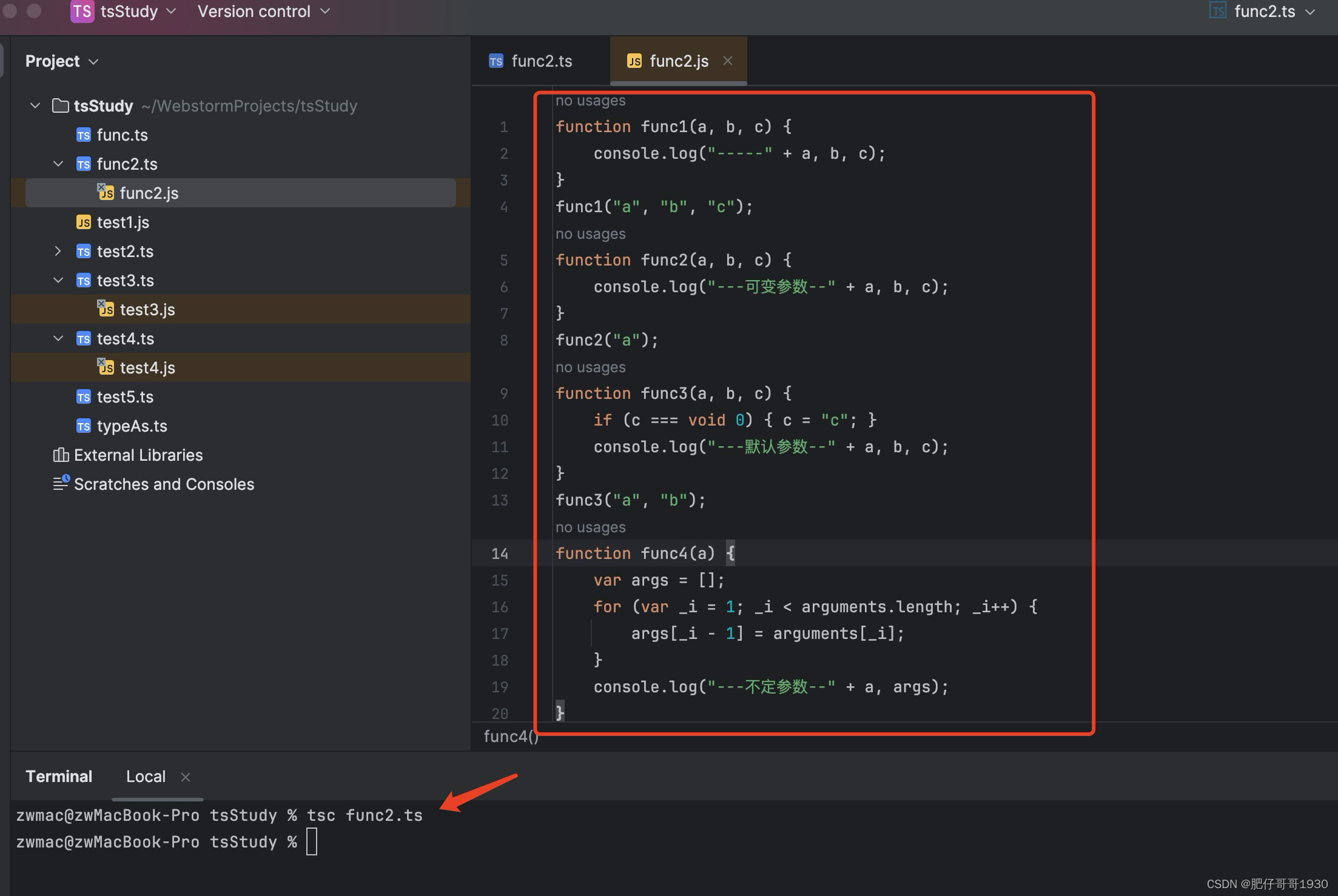Click the run configuration TS file icon
The width and height of the screenshot is (1338, 896).
pyautogui.click(x=1217, y=11)
